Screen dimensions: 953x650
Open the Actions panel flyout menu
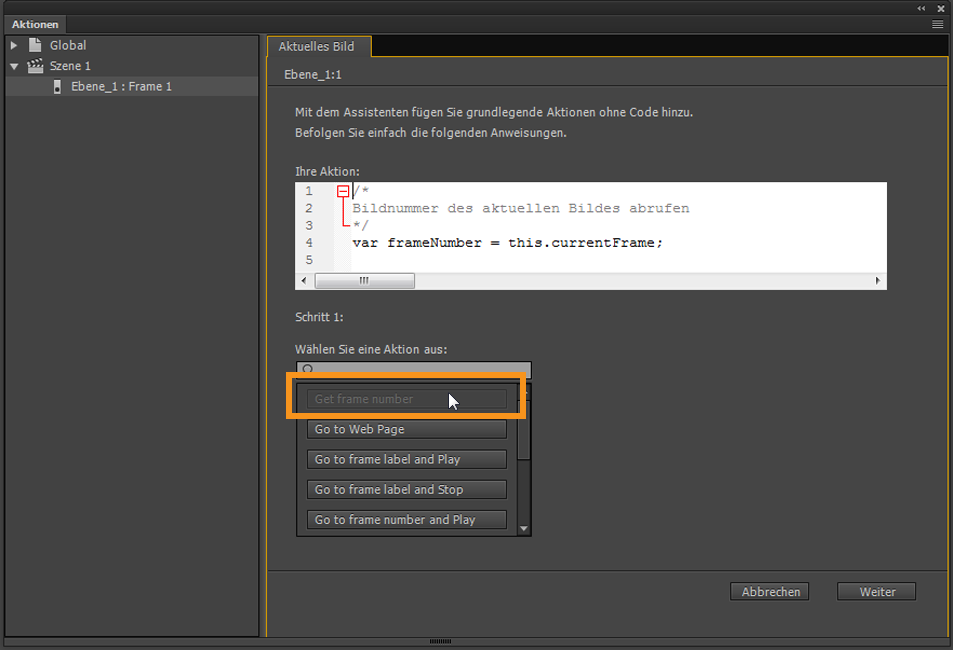tap(937, 24)
